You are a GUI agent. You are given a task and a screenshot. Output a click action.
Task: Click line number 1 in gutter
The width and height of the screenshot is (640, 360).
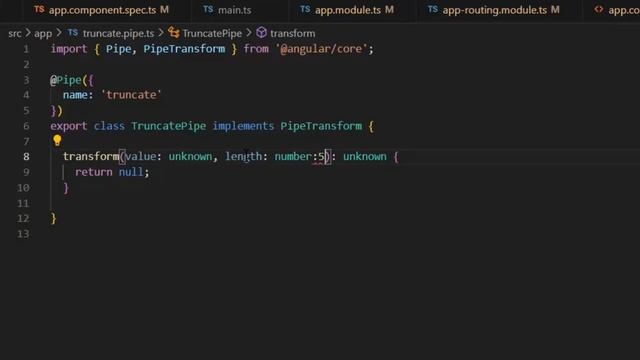click(x=26, y=49)
